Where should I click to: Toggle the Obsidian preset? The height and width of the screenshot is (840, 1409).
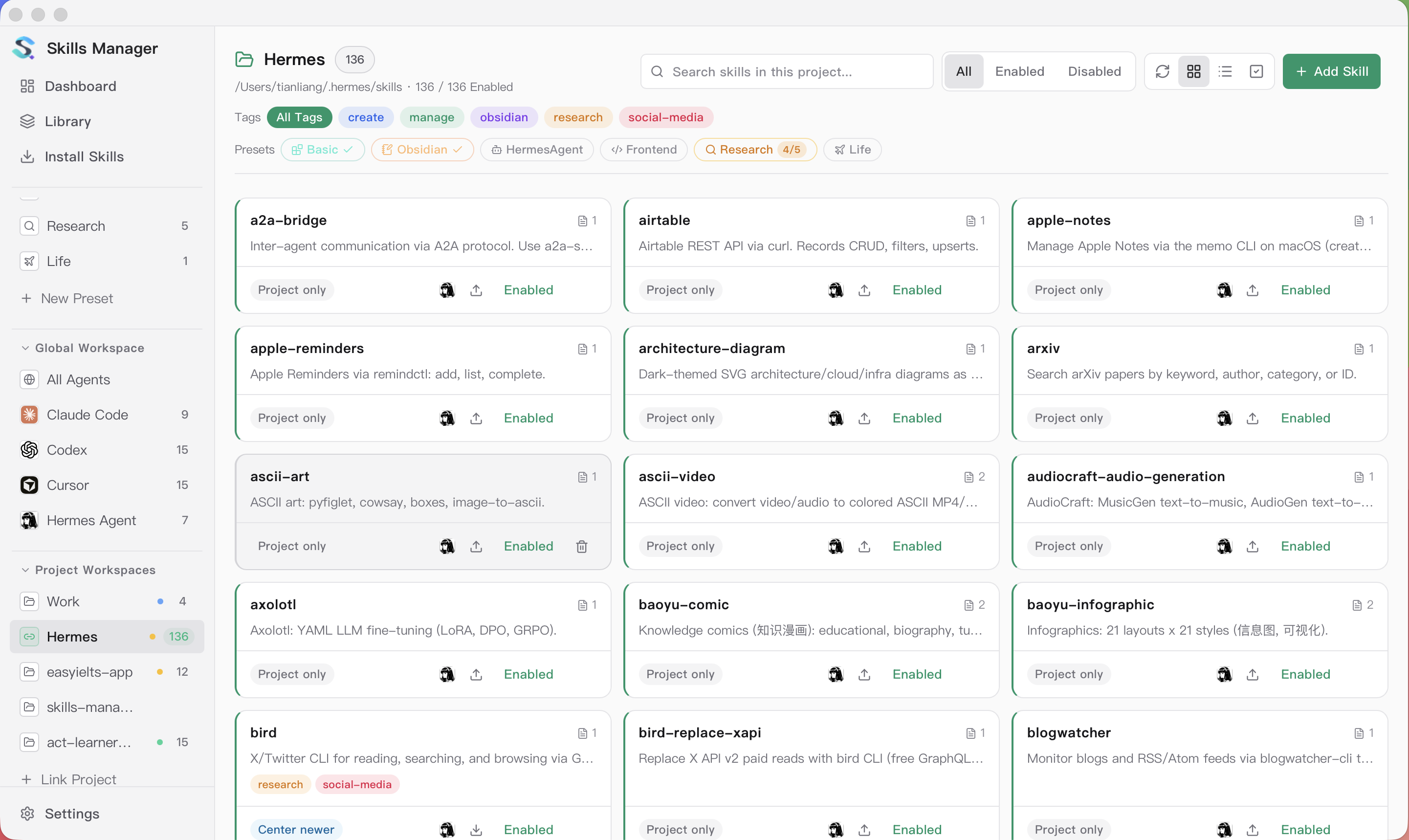[x=422, y=150]
